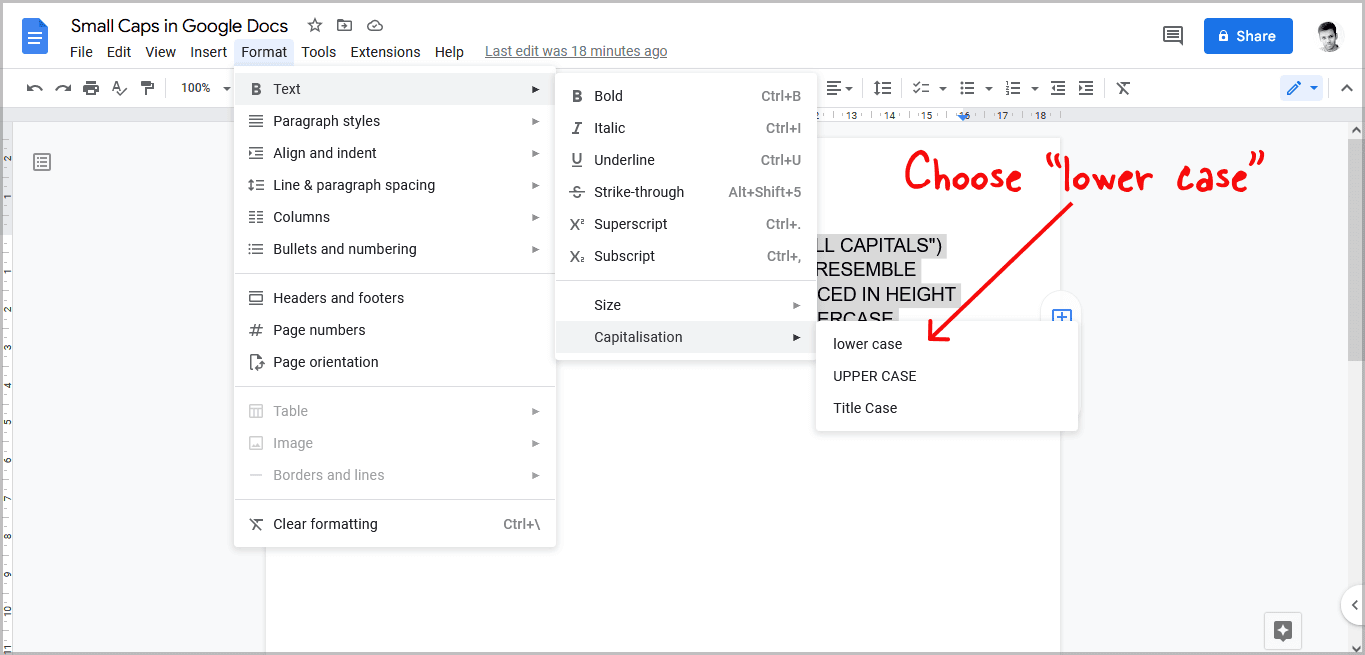
Task: Click the bulleted list icon
Action: point(967,88)
